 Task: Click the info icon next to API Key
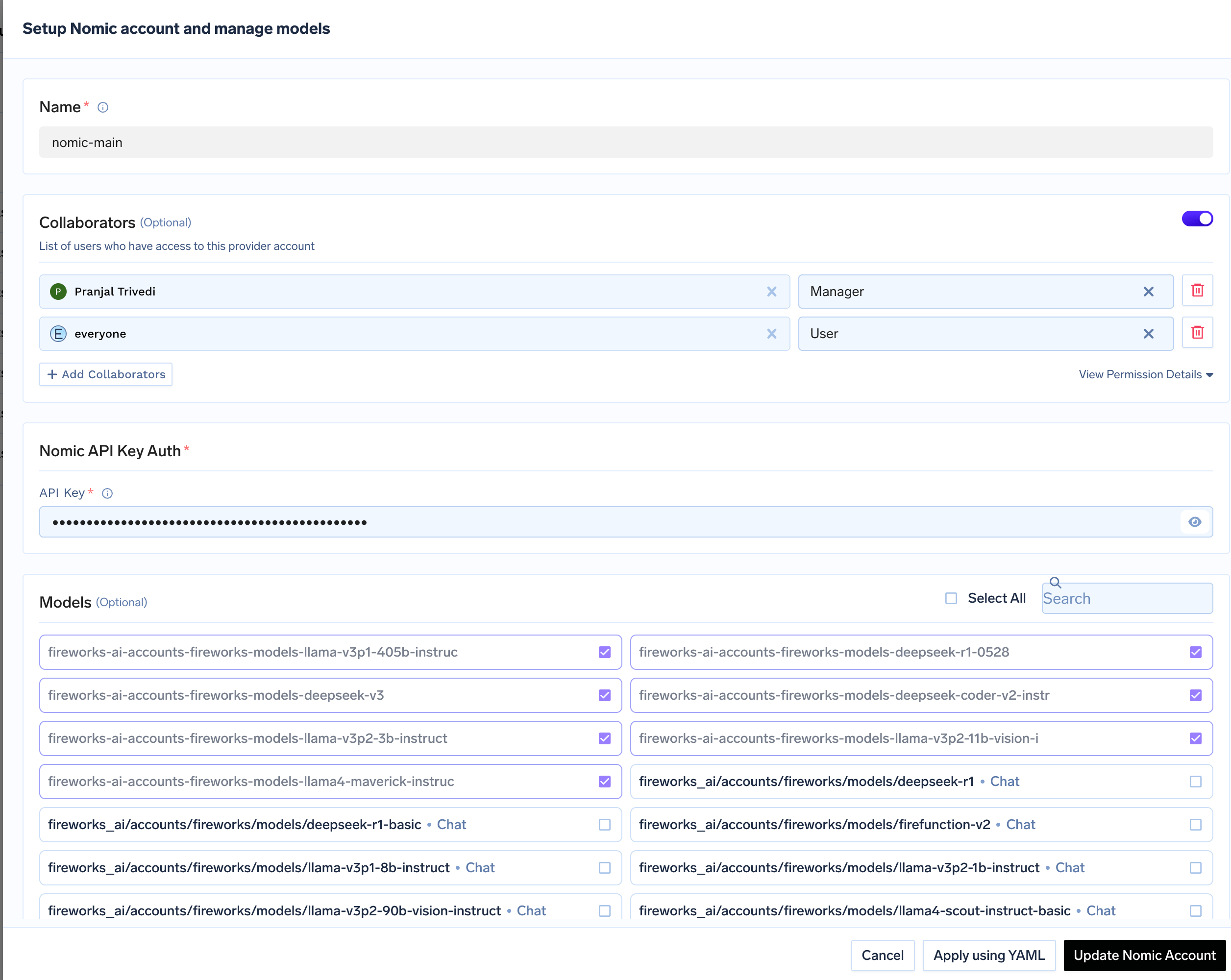pos(107,493)
